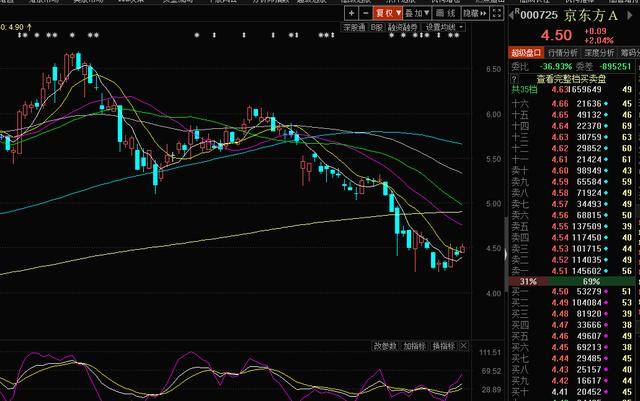Switch to the 行情分析 tab
The width and height of the screenshot is (640, 401).
[x=563, y=52]
